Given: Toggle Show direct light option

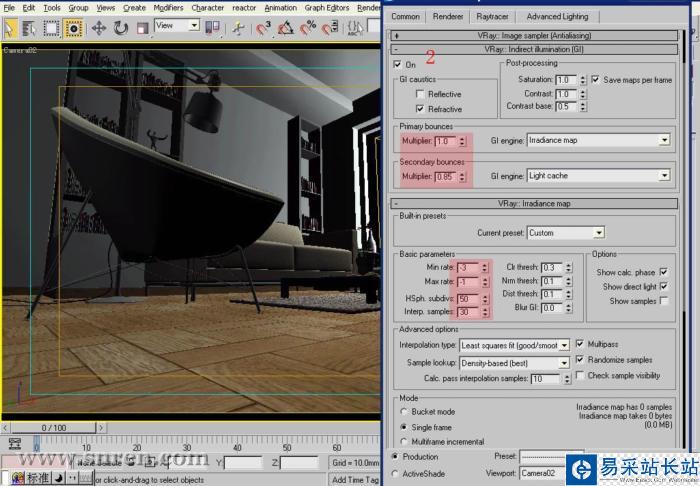Looking at the screenshot, I should (x=664, y=287).
